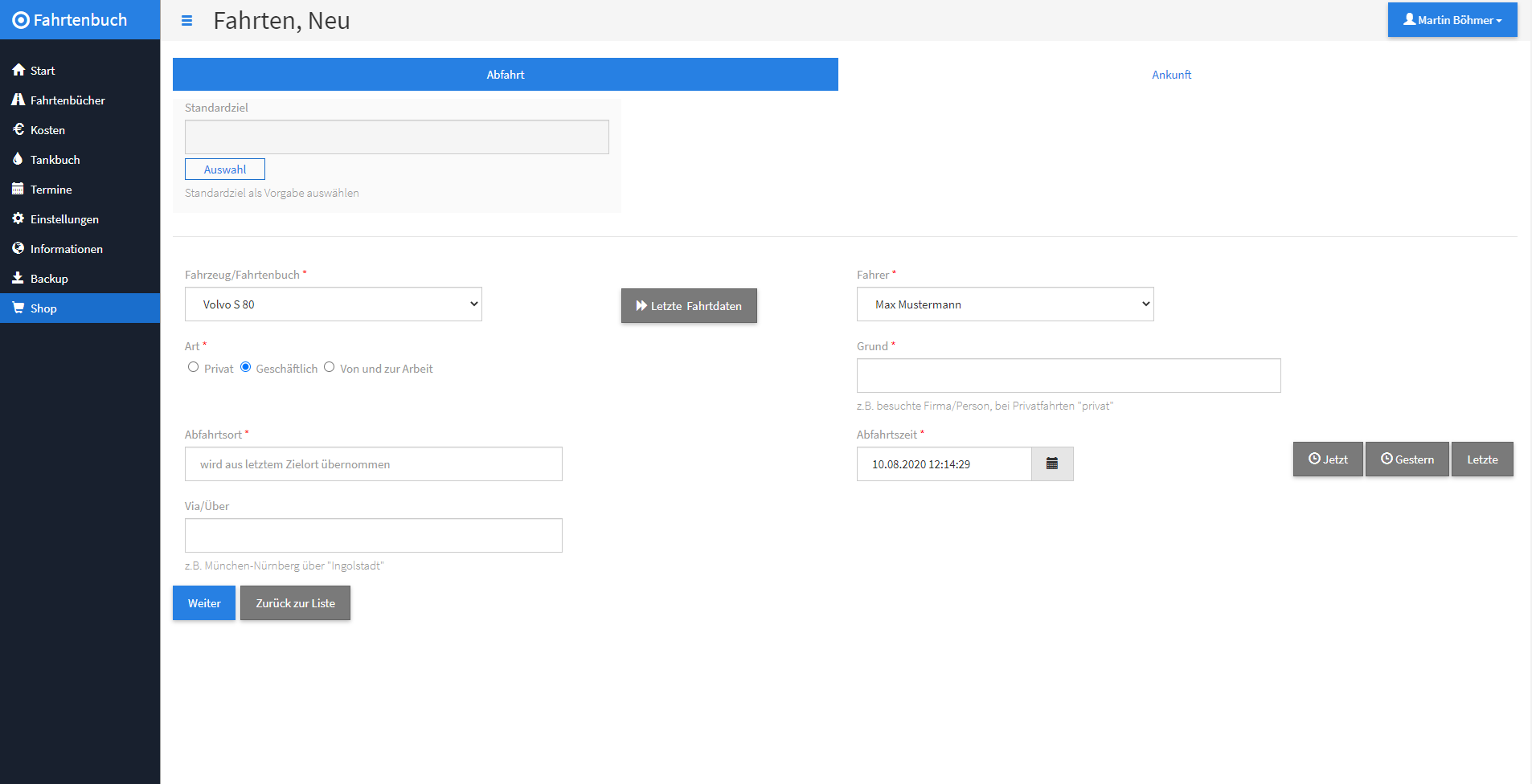Open Fahrtenbücher in the sidebar

coord(80,100)
